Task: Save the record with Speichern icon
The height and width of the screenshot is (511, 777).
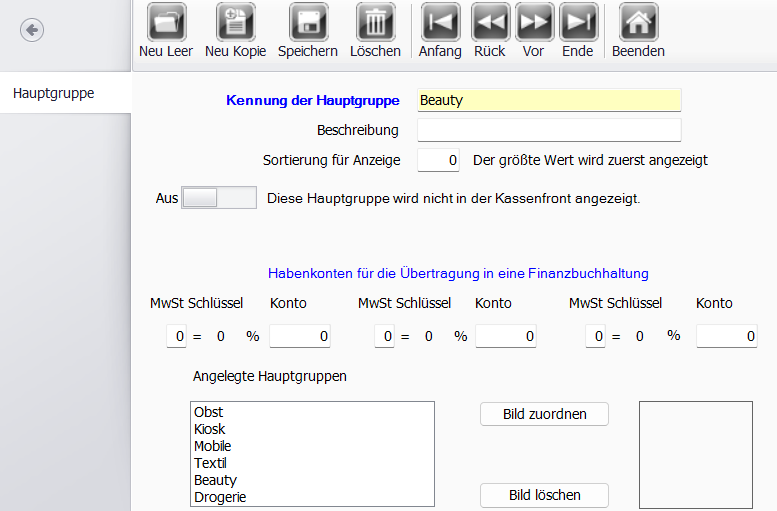Action: click(308, 22)
